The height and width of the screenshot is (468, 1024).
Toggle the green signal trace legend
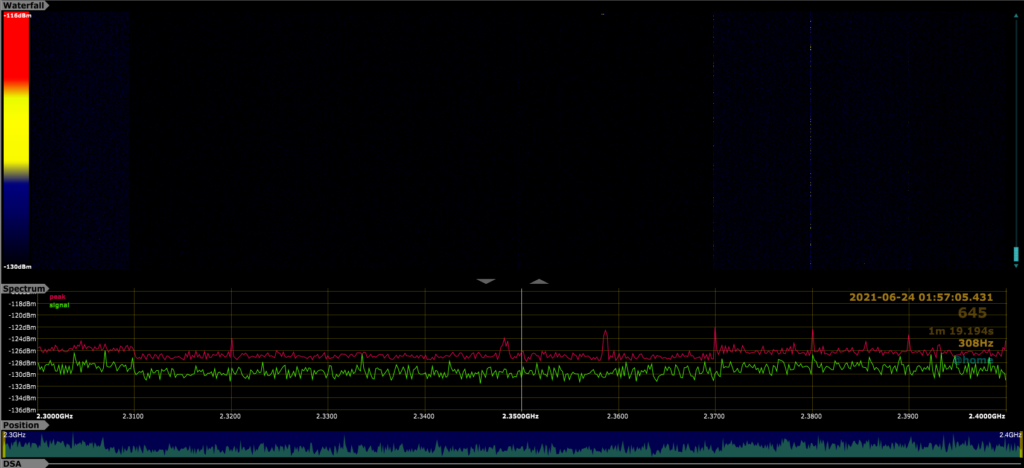[x=57, y=304]
